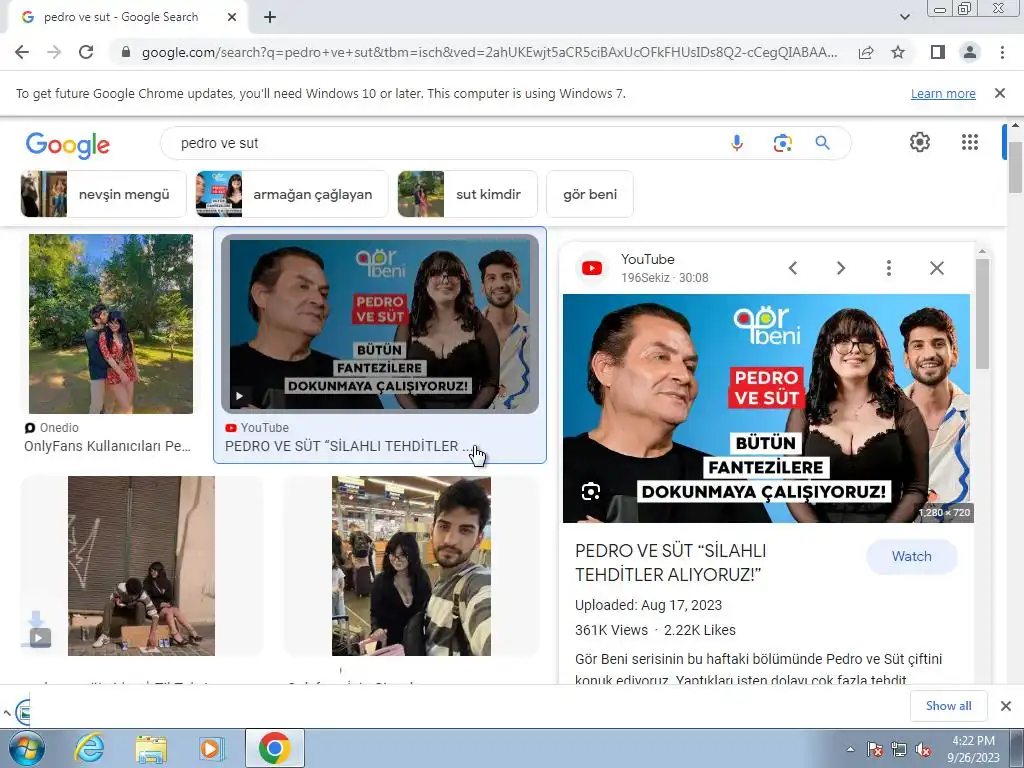The height and width of the screenshot is (768, 1024).
Task: Show next image in preview panel
Action: point(840,268)
